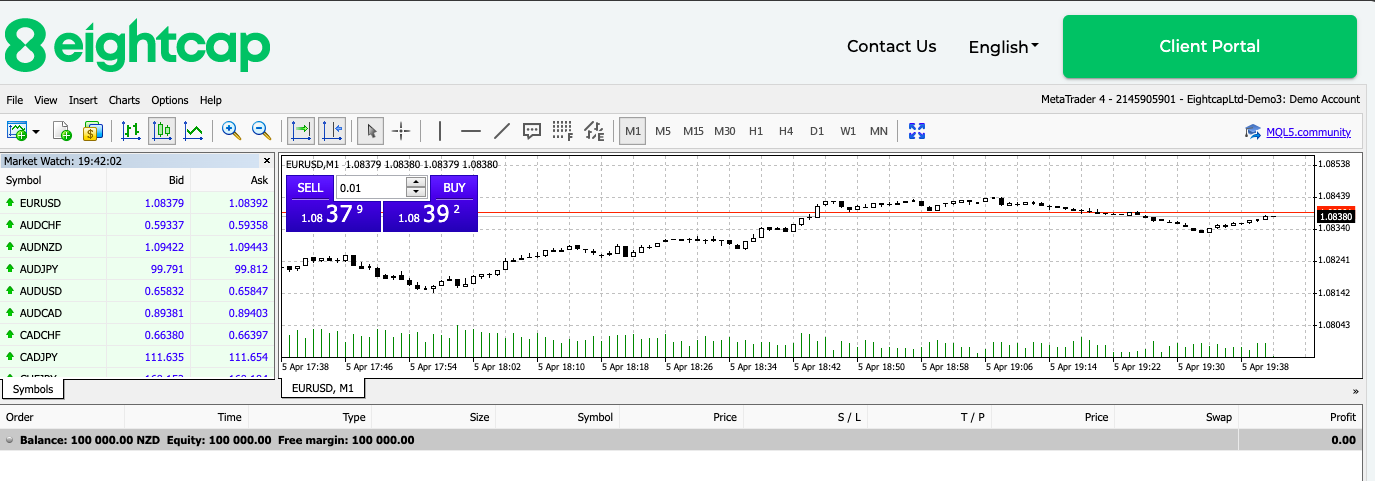Open the Contact Us link
The image size is (1375, 481).
[892, 46]
